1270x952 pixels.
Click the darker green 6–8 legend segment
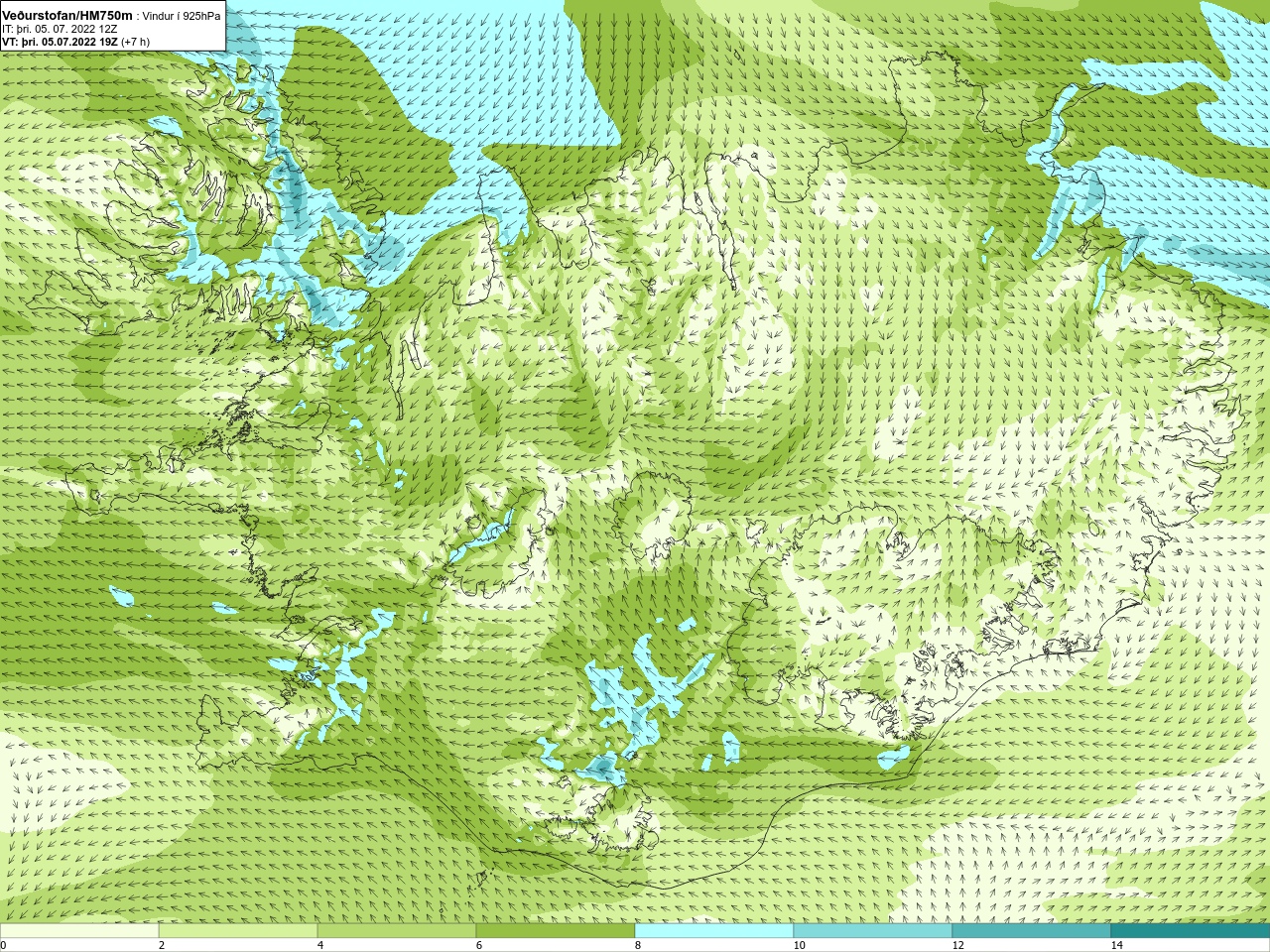(556, 931)
